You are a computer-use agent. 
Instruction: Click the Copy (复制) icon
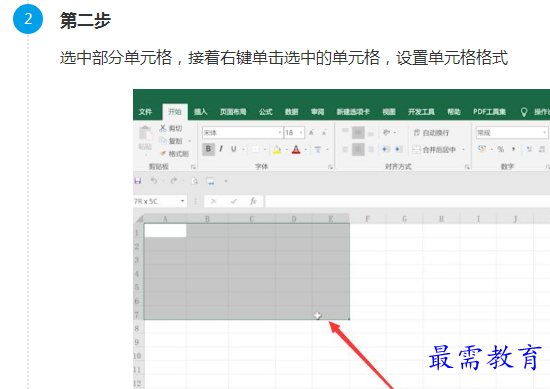(162, 141)
